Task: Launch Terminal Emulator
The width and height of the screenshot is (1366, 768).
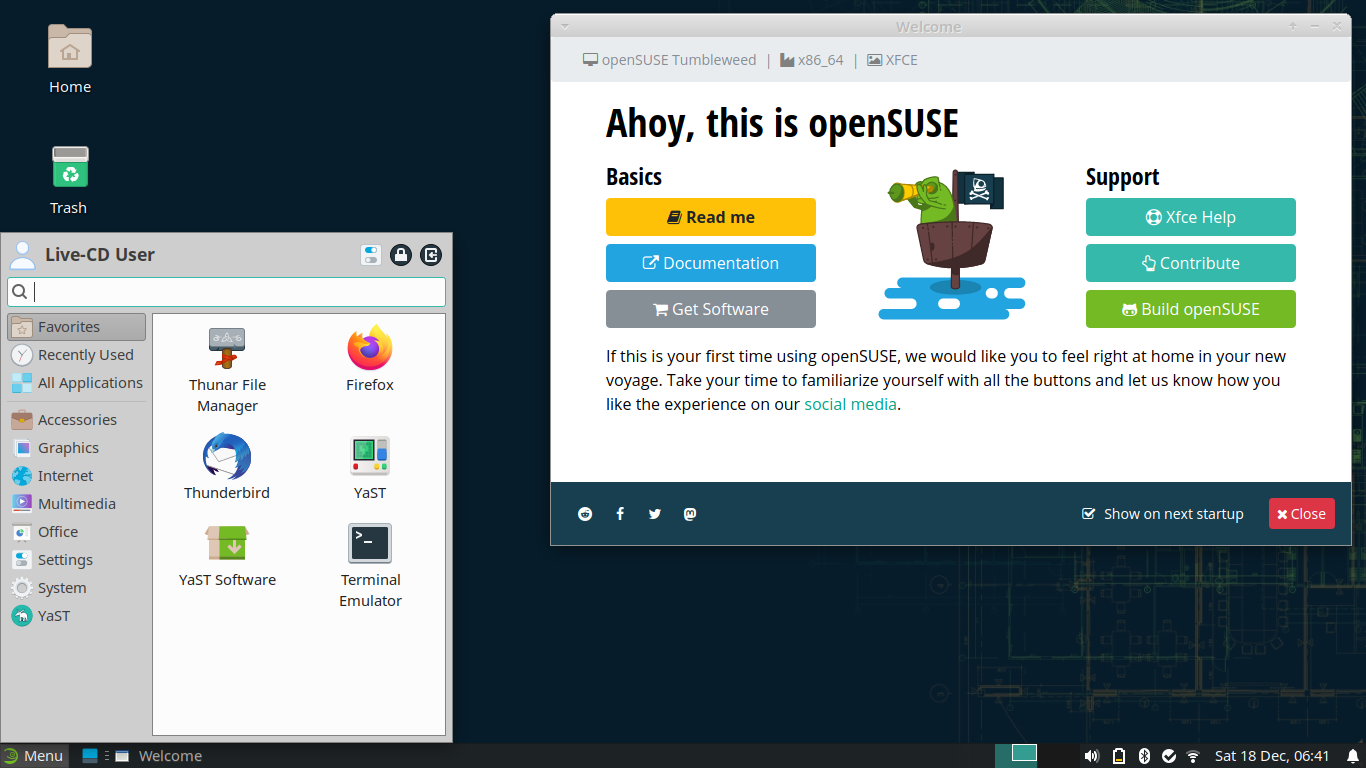Action: click(x=370, y=565)
